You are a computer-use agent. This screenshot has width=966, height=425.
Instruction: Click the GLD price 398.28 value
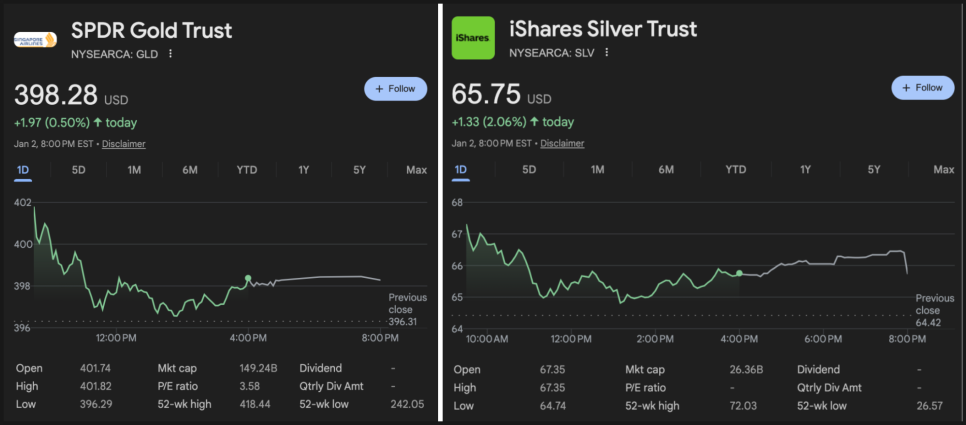pyautogui.click(x=56, y=96)
